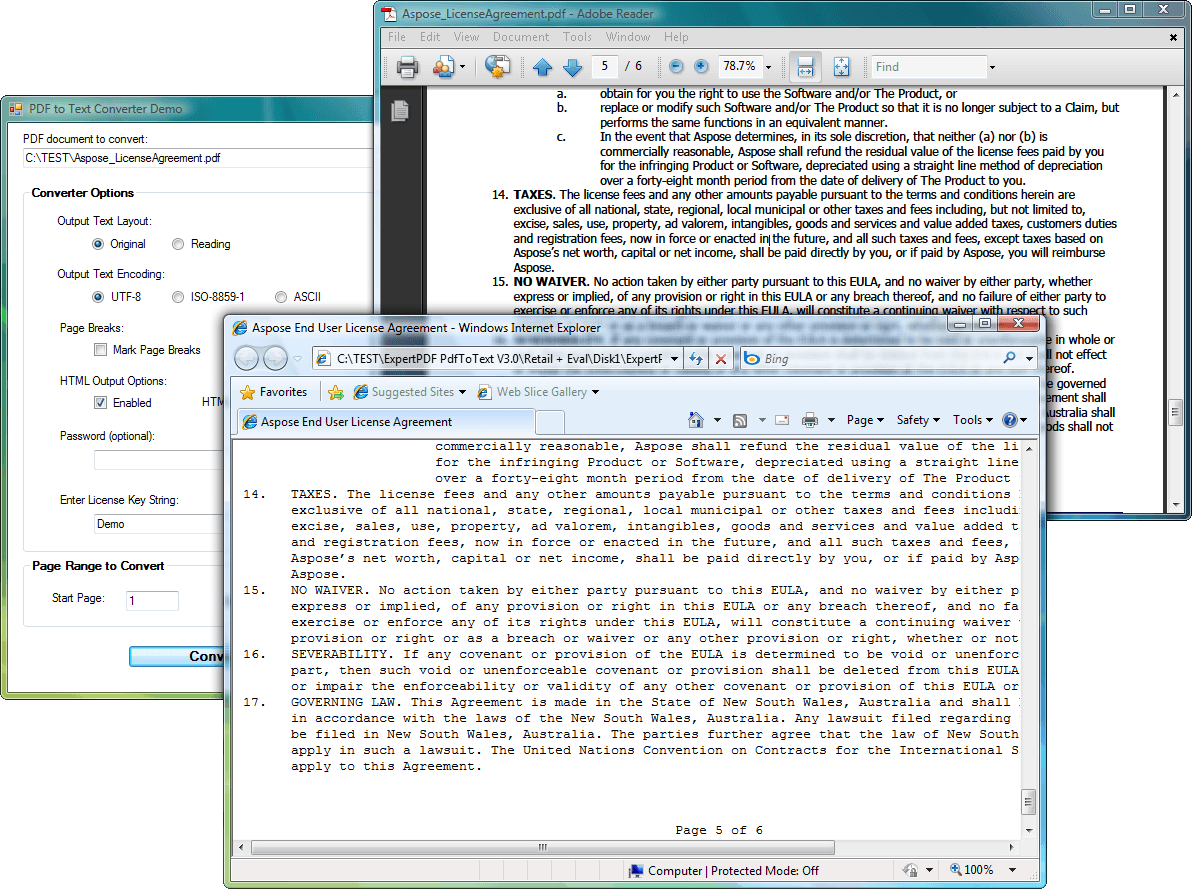1192x889 pixels.
Task: Click the Internet Explorer Forward button
Action: pyautogui.click(x=275, y=357)
